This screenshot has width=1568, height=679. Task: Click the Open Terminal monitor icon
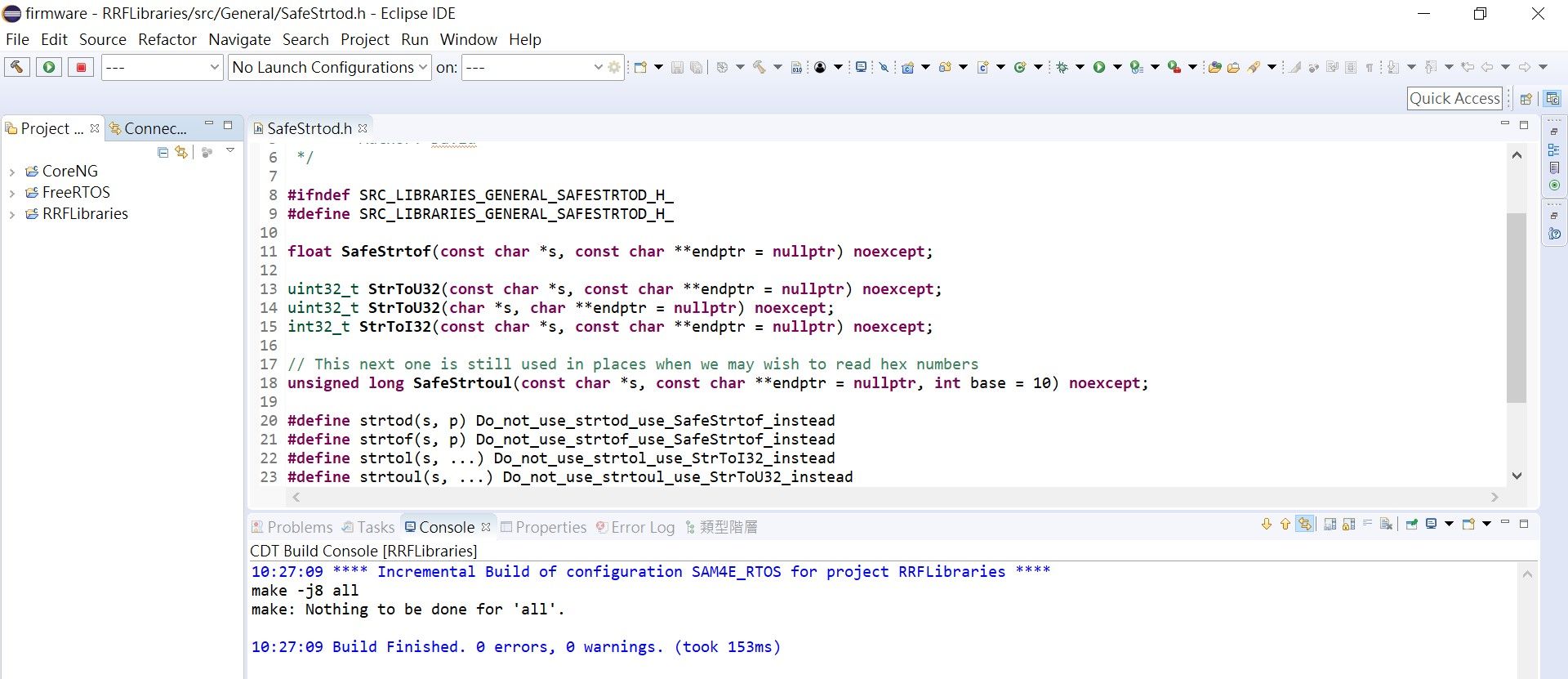[861, 67]
